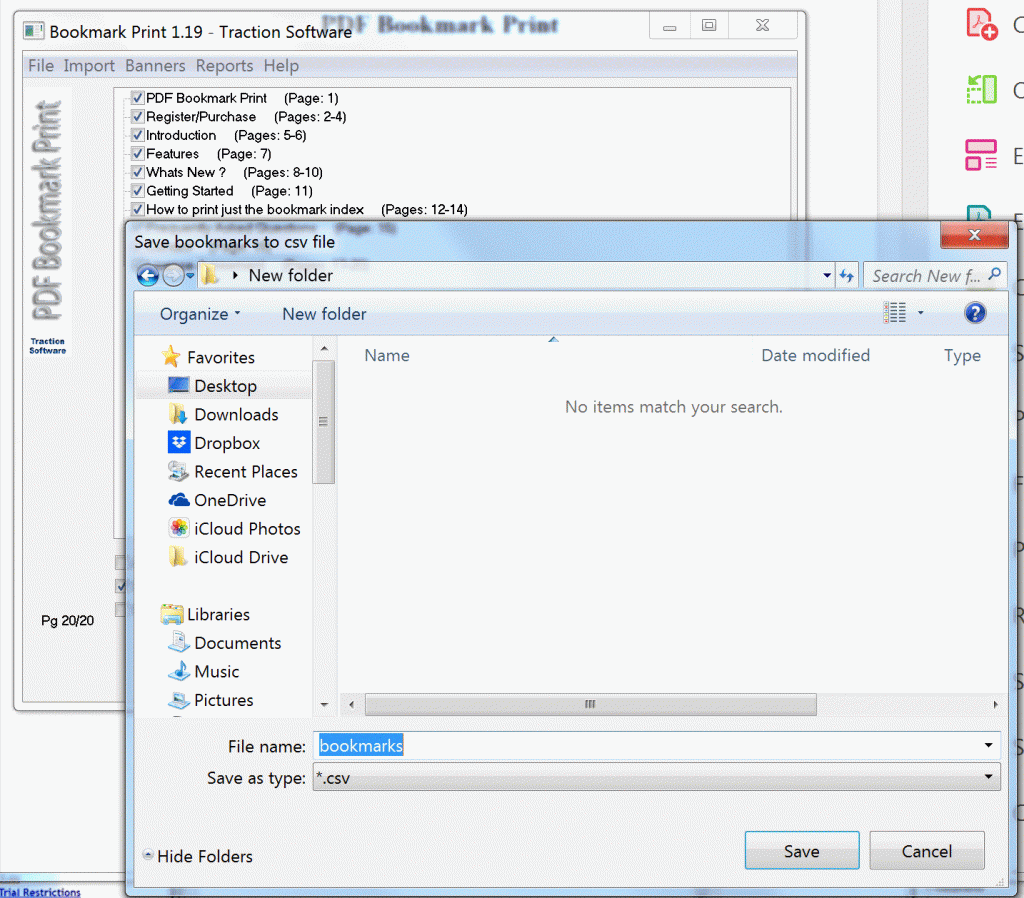Uncheck the Register/Purchase bookmark
Image resolution: width=1024 pixels, height=898 pixels.
point(136,116)
